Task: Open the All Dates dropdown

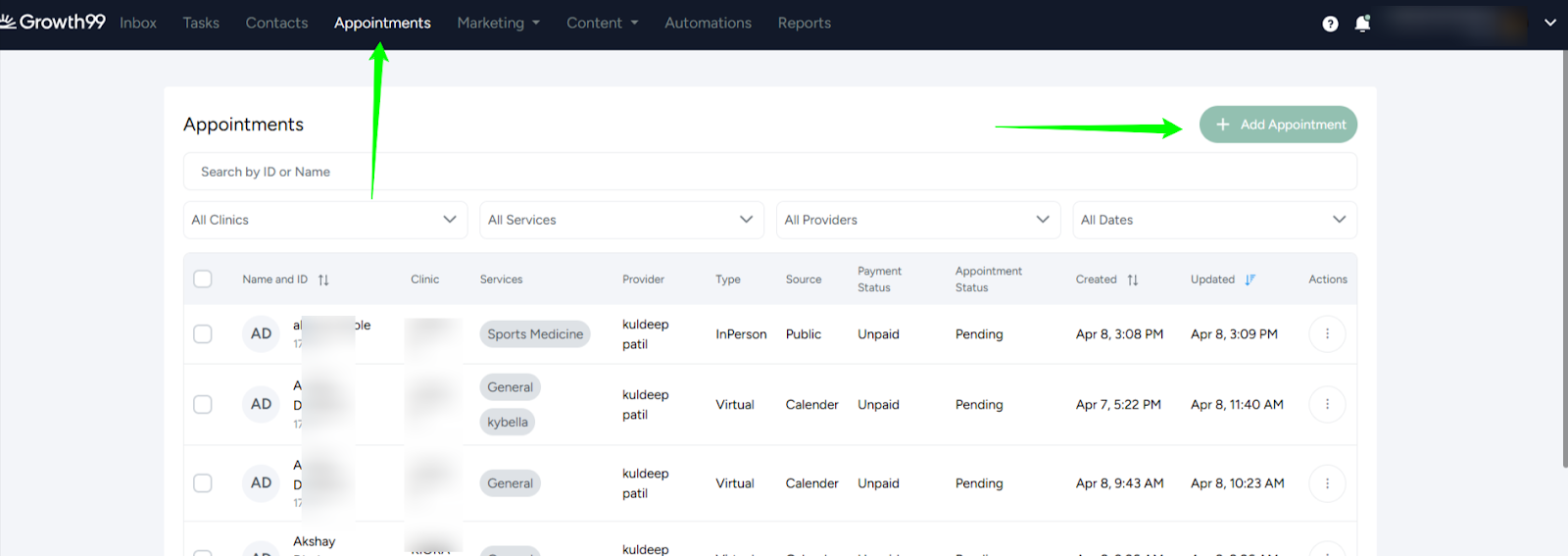Action: 1215,220
